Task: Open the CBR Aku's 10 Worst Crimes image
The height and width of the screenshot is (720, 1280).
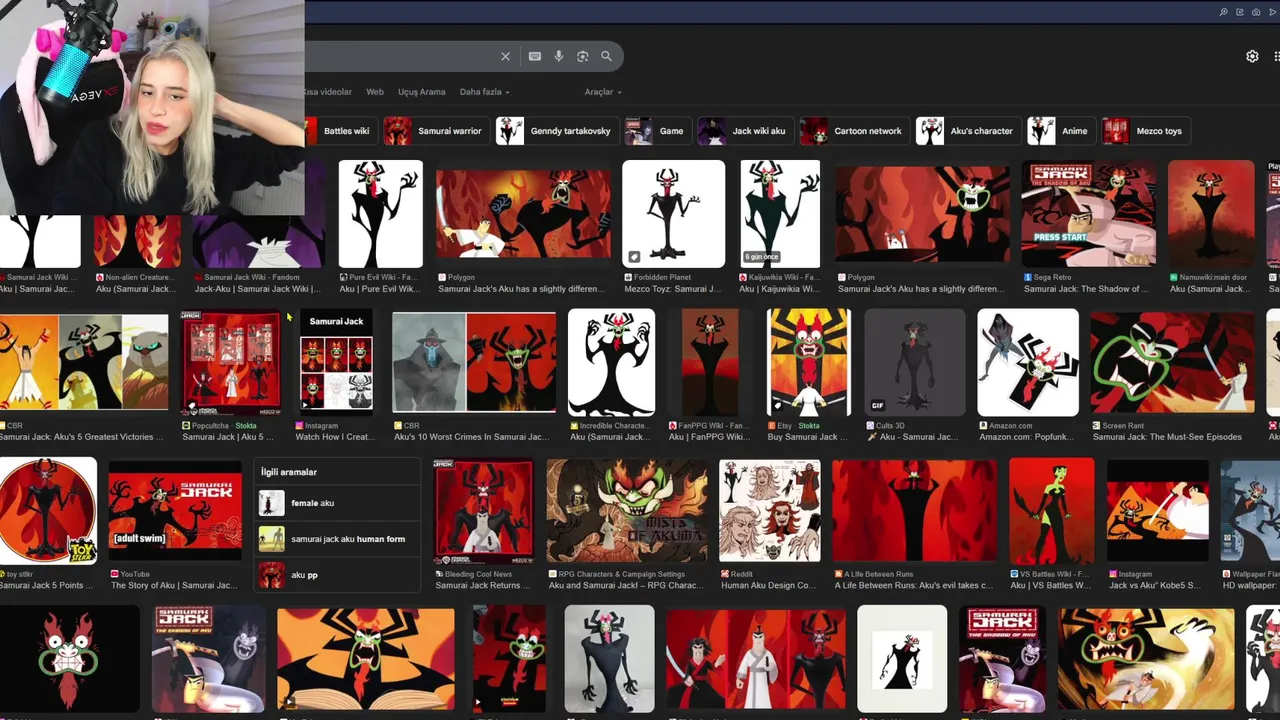Action: coord(474,362)
